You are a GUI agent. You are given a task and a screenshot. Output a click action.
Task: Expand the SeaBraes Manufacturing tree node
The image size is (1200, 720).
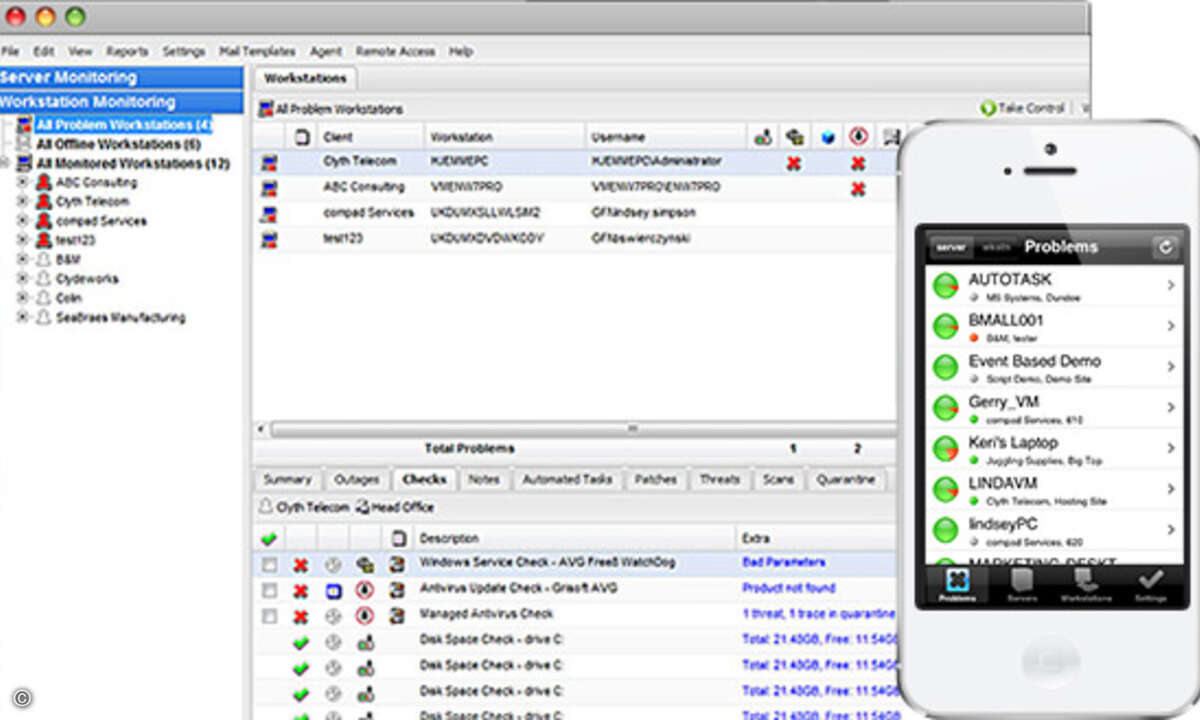(23, 318)
